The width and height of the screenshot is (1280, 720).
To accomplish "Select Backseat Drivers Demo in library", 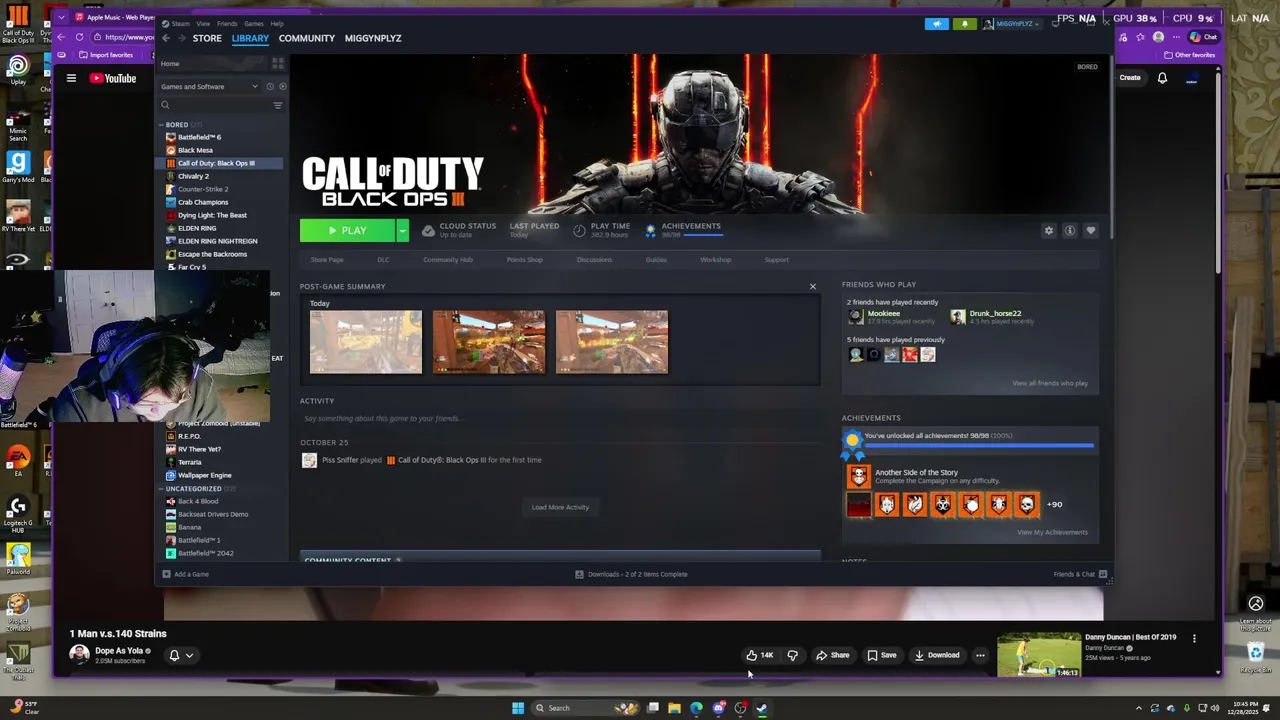I will pyautogui.click(x=213, y=514).
